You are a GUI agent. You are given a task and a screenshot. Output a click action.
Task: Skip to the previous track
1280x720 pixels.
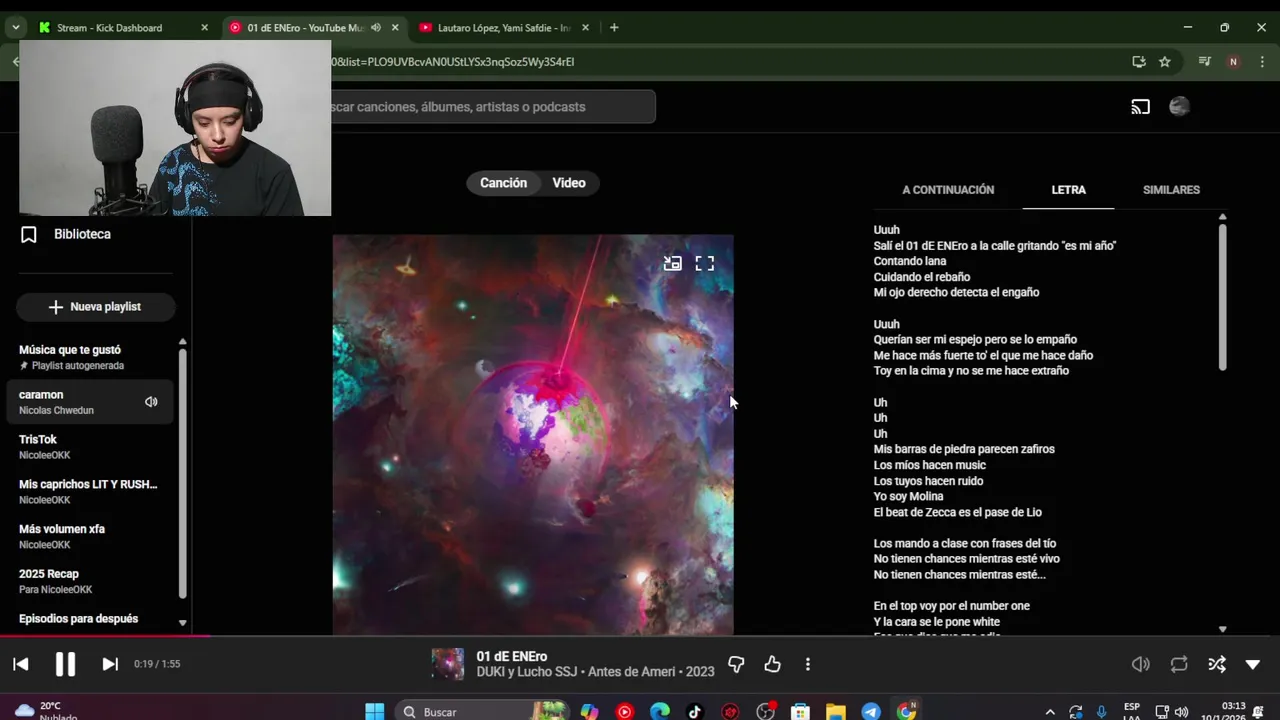pyautogui.click(x=21, y=664)
